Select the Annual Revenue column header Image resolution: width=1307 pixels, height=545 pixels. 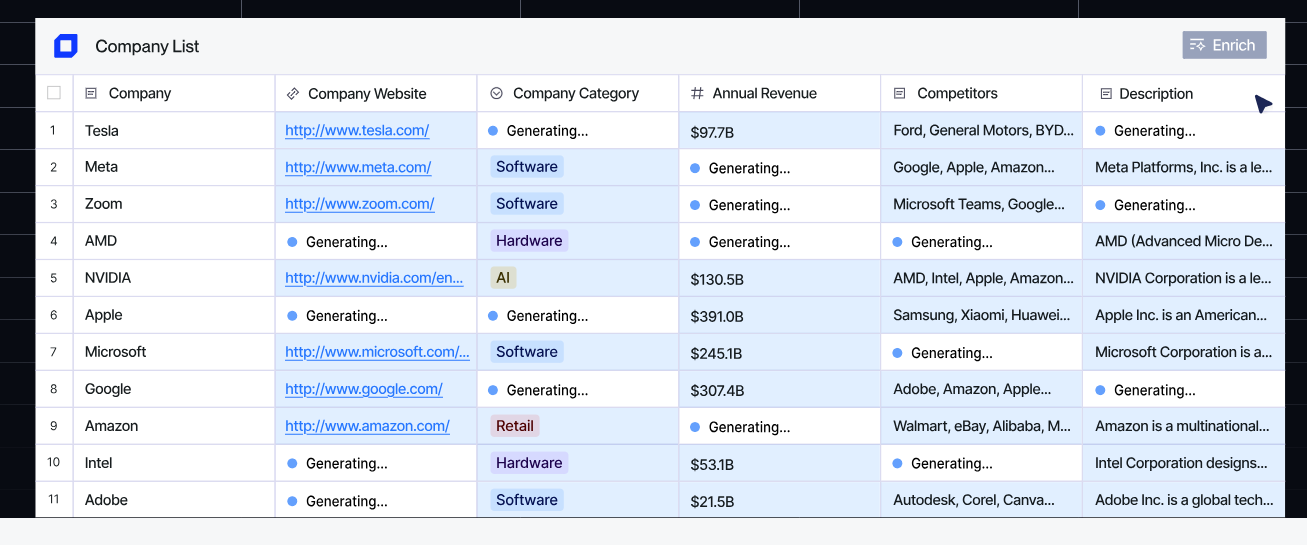coord(780,93)
